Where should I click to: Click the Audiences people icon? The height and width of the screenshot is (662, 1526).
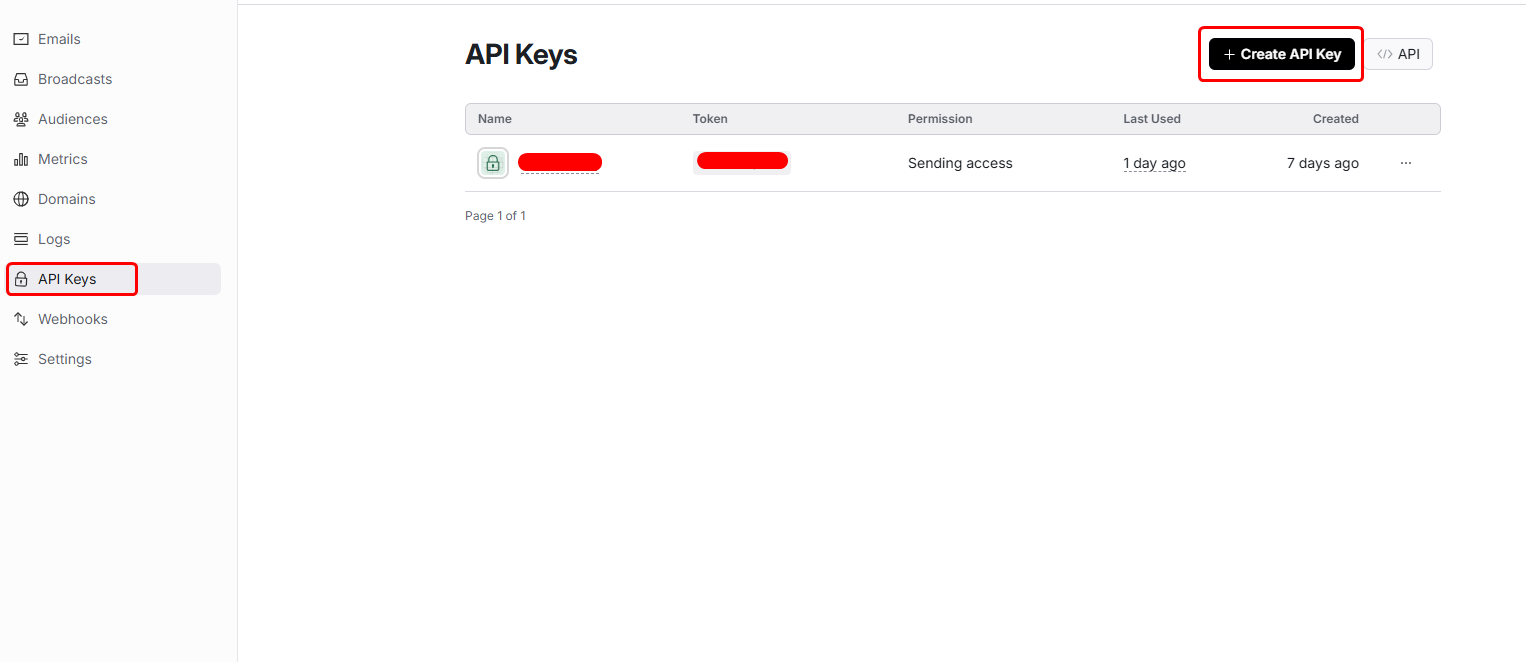click(20, 119)
